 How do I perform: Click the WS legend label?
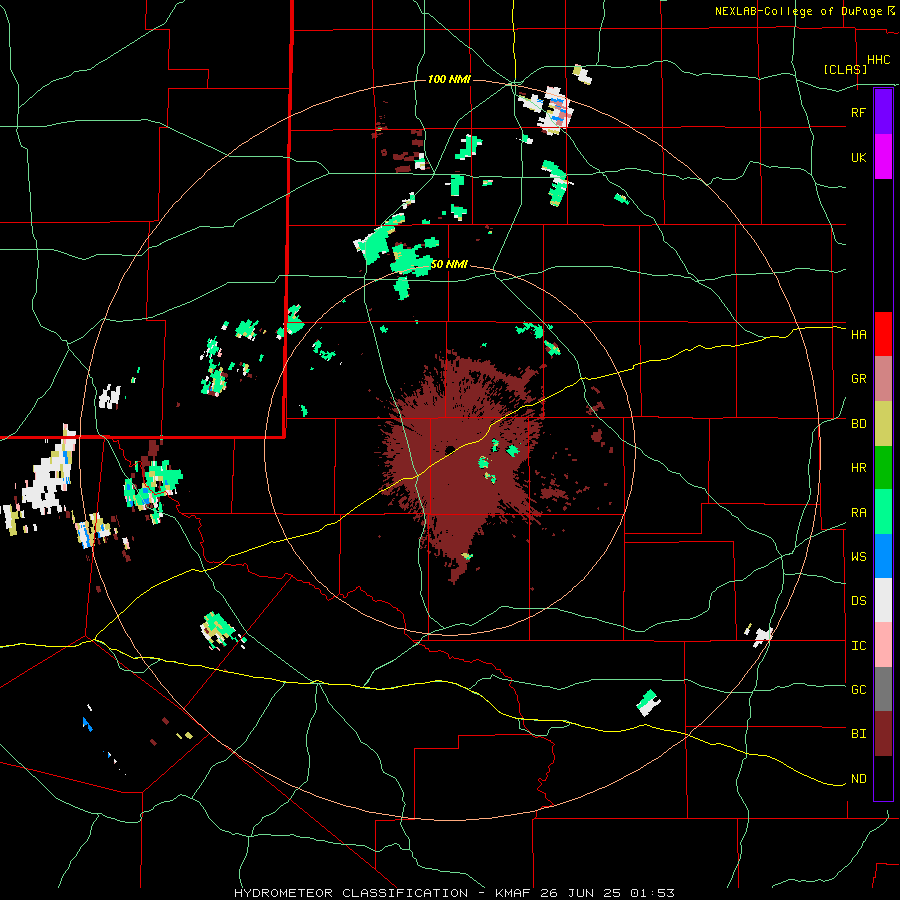coord(859,557)
